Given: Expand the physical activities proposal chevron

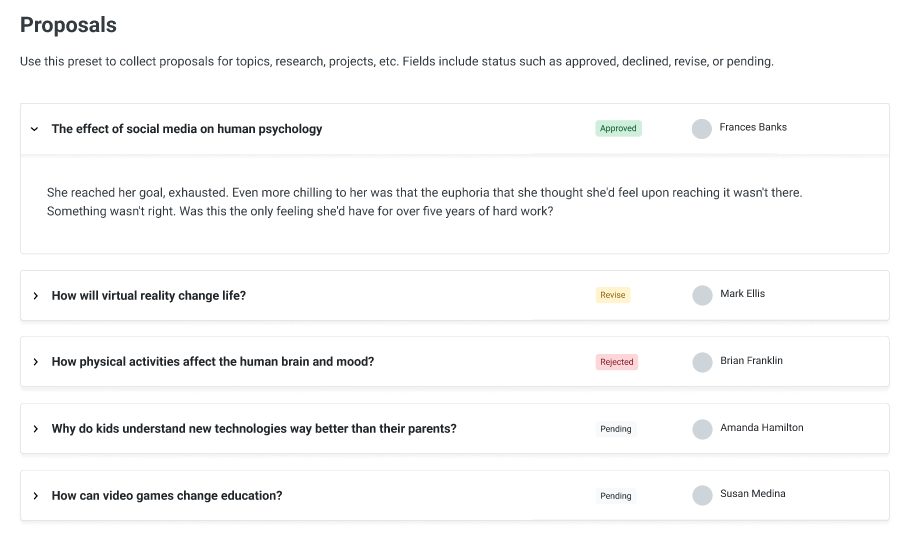Looking at the screenshot, I should coord(36,362).
